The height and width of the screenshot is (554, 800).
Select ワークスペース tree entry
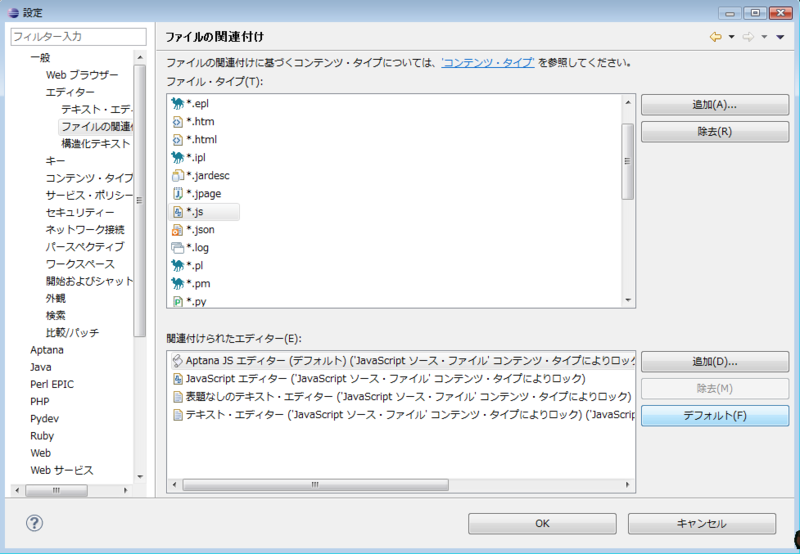[x=80, y=264]
